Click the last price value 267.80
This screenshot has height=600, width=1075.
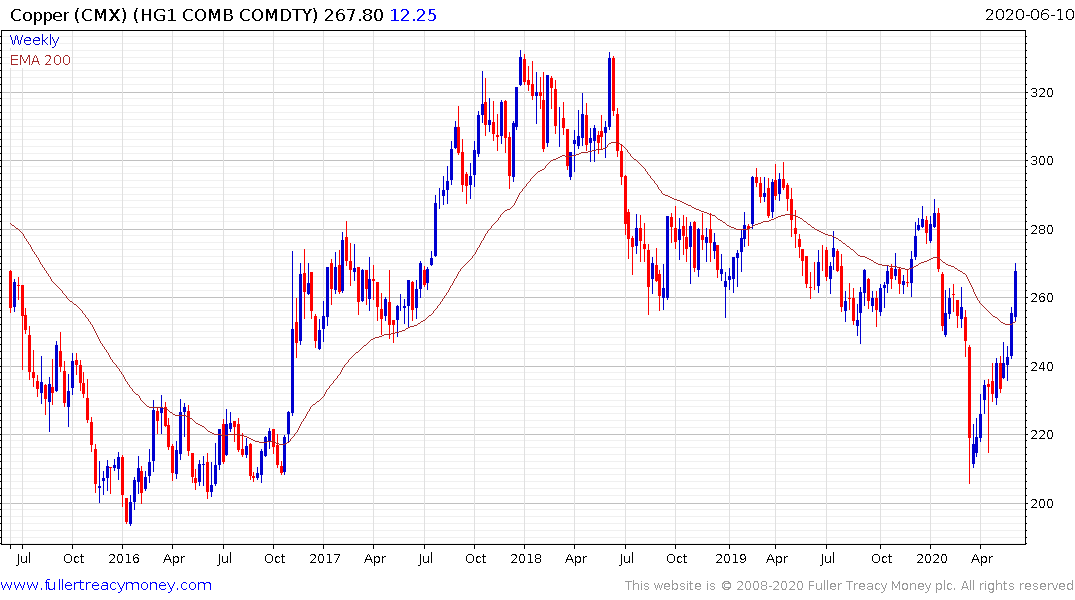click(354, 15)
